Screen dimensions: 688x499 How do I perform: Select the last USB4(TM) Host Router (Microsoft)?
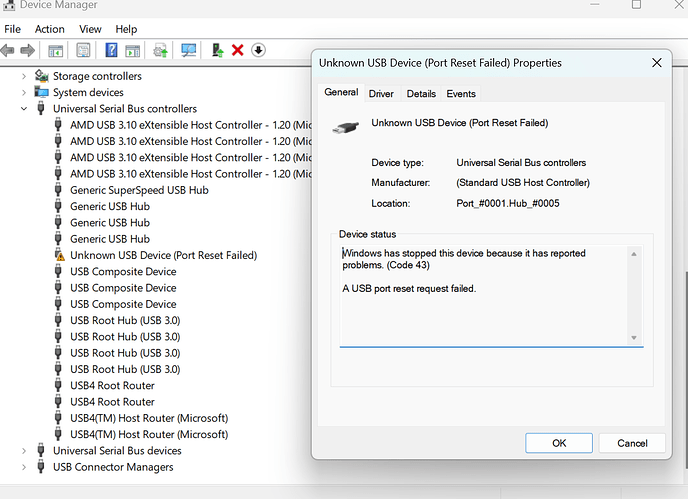point(149,434)
